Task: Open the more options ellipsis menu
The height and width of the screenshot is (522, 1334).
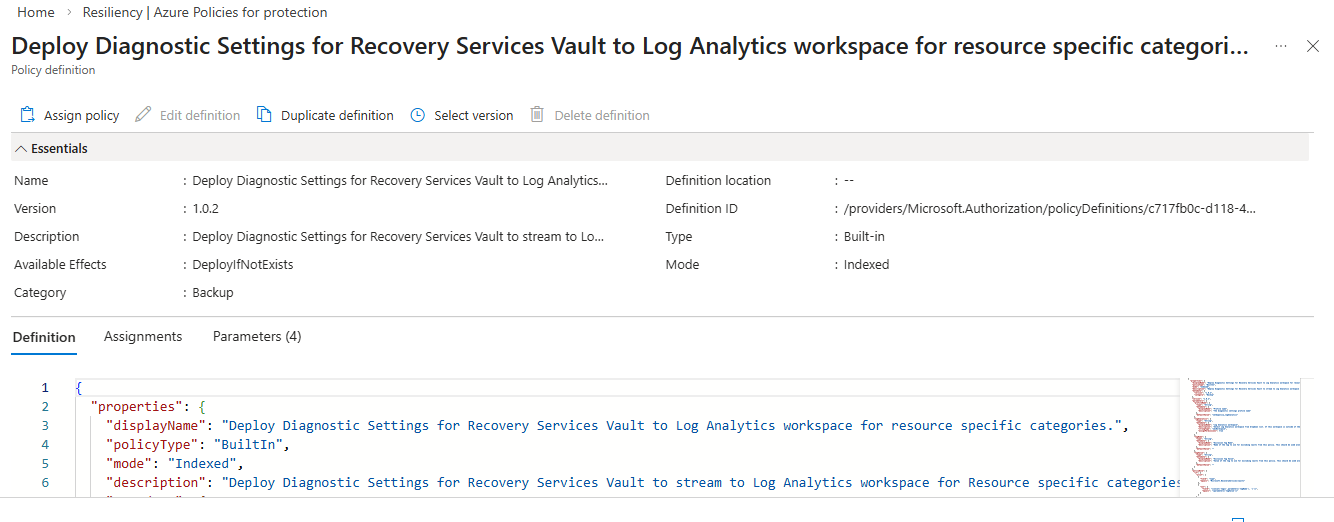Action: coord(1281,47)
